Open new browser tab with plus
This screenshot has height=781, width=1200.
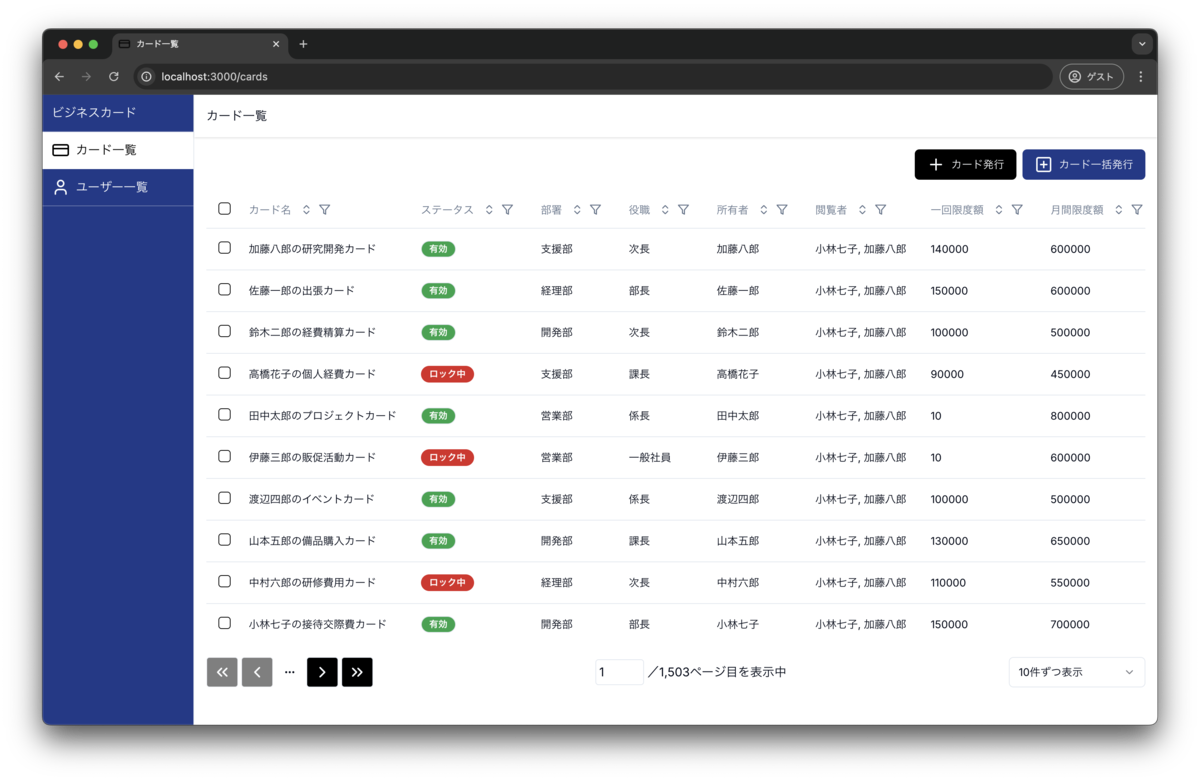(303, 44)
